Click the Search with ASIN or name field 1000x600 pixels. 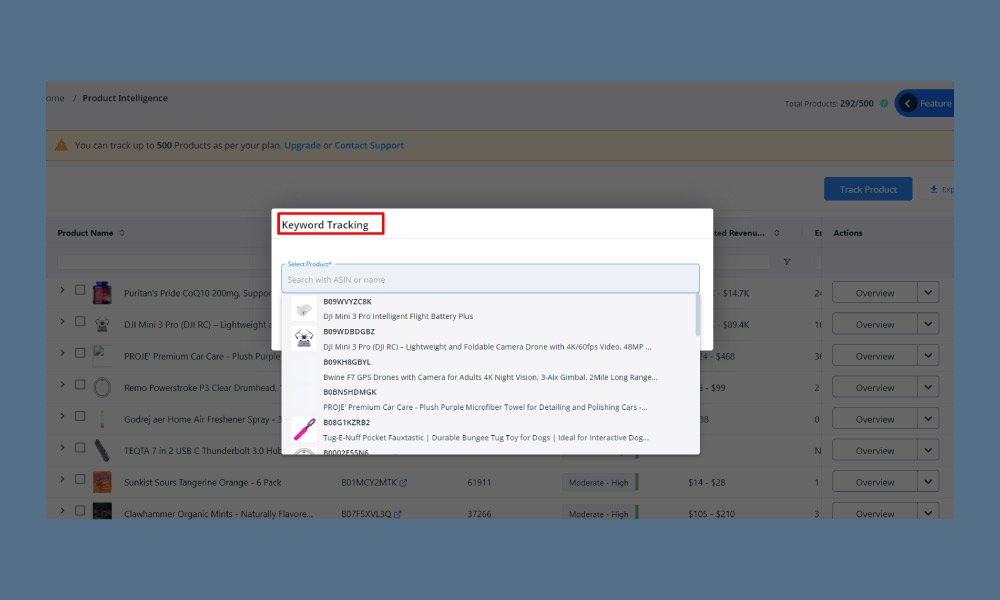490,279
